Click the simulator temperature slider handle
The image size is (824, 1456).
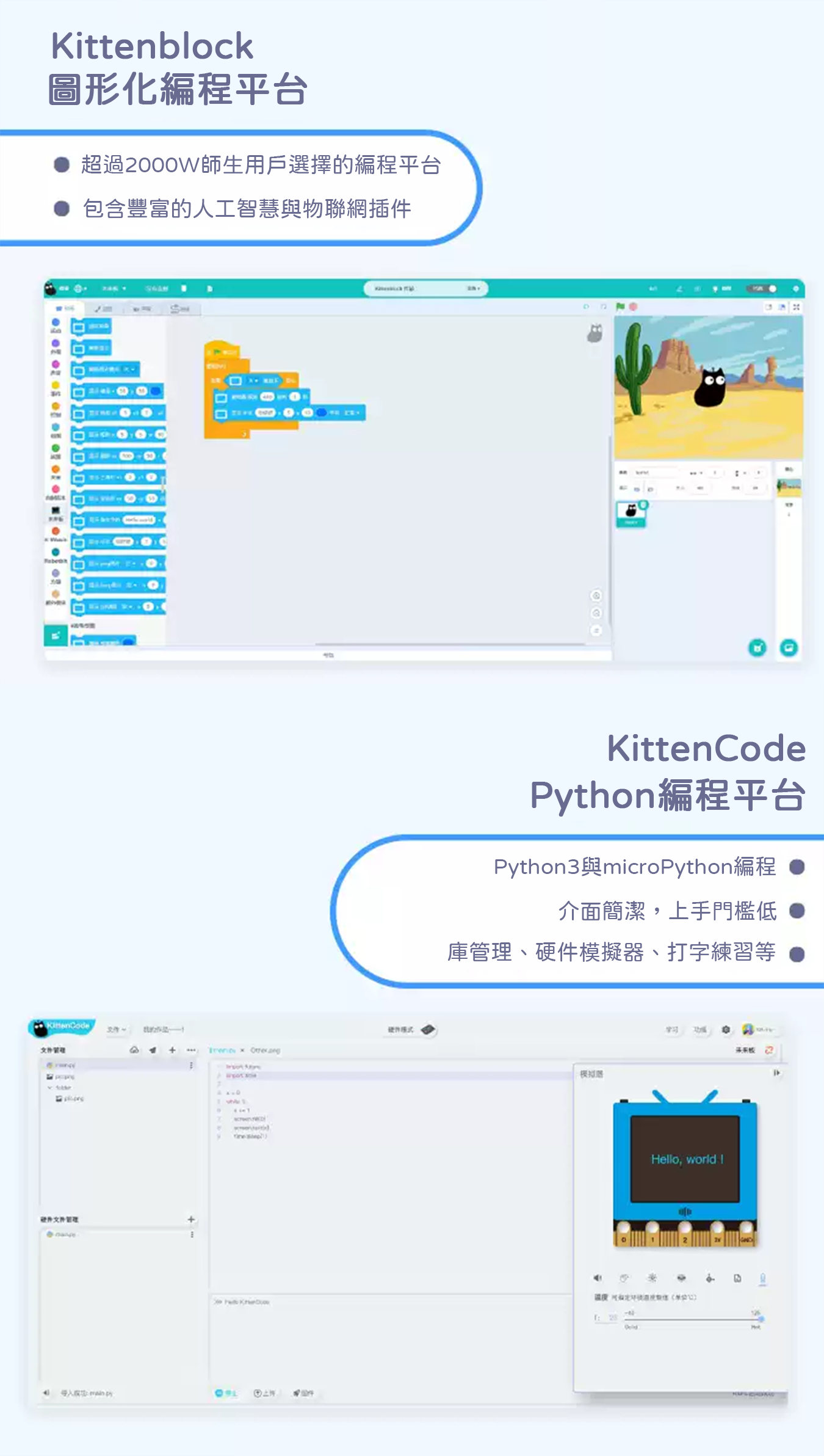pos(761,1319)
